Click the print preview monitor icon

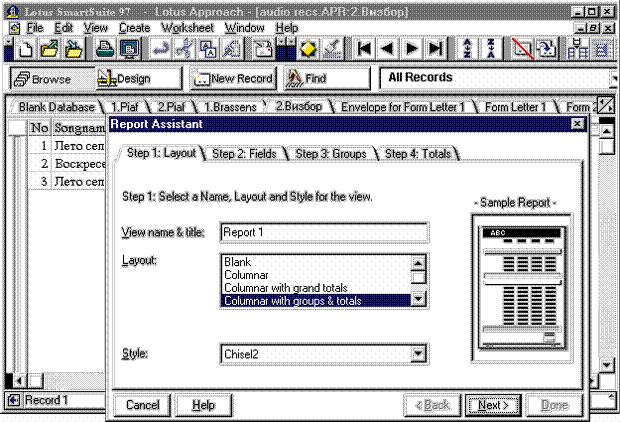[129, 49]
